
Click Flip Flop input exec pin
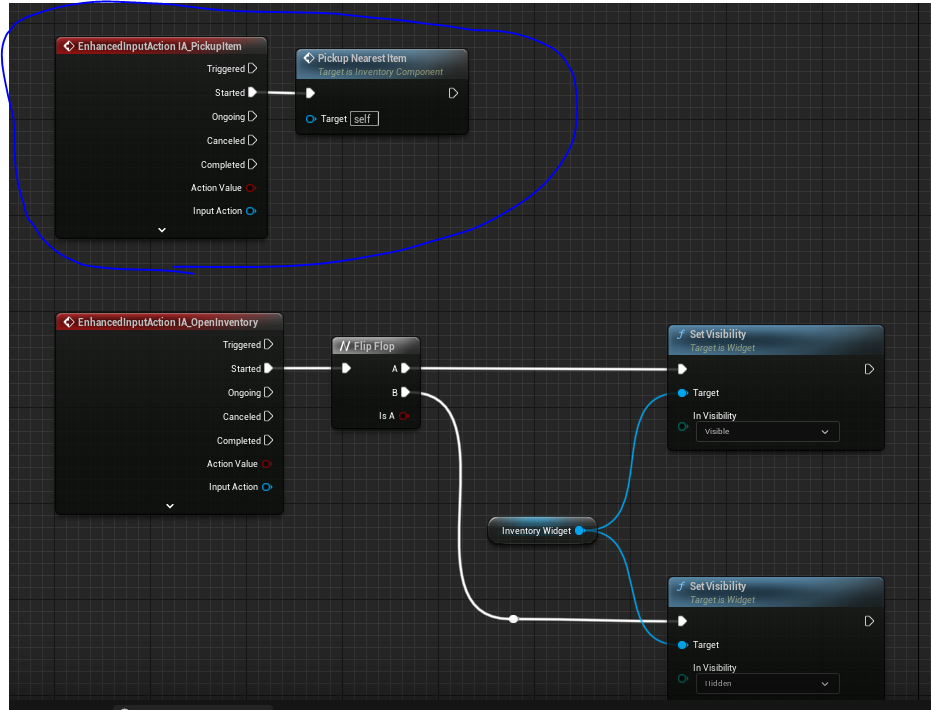pos(346,368)
